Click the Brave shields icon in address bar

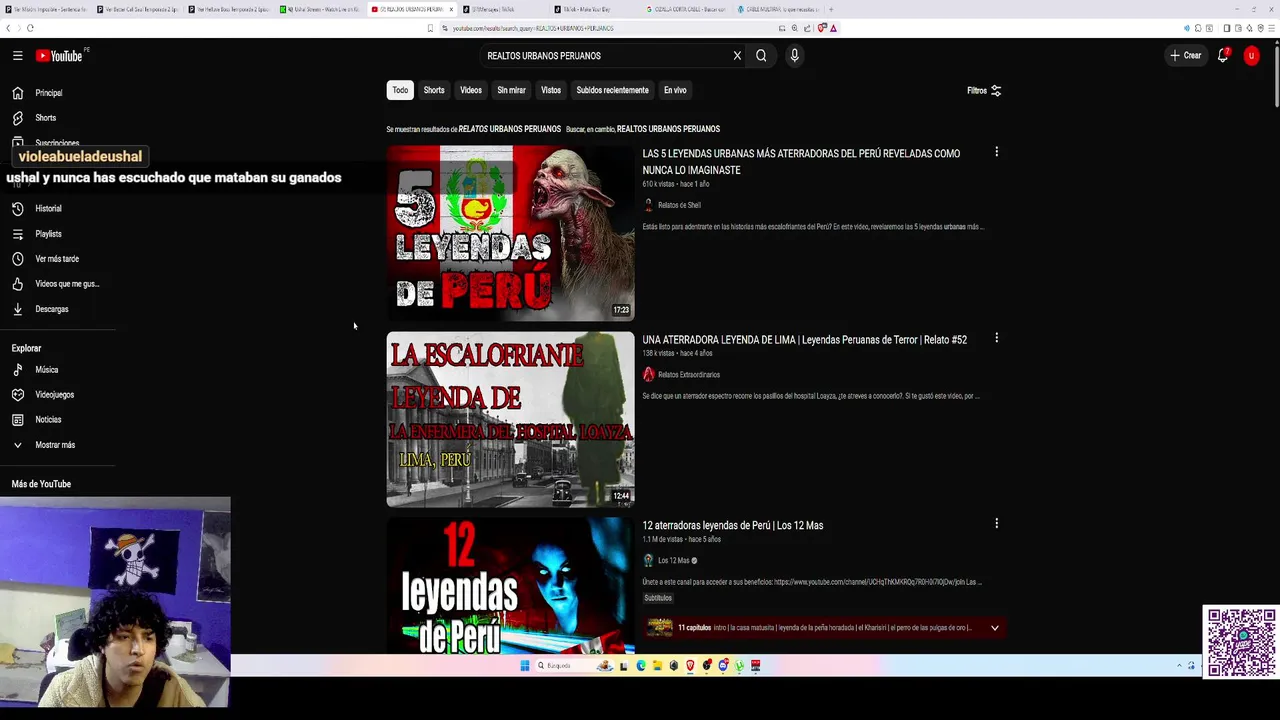(x=822, y=28)
